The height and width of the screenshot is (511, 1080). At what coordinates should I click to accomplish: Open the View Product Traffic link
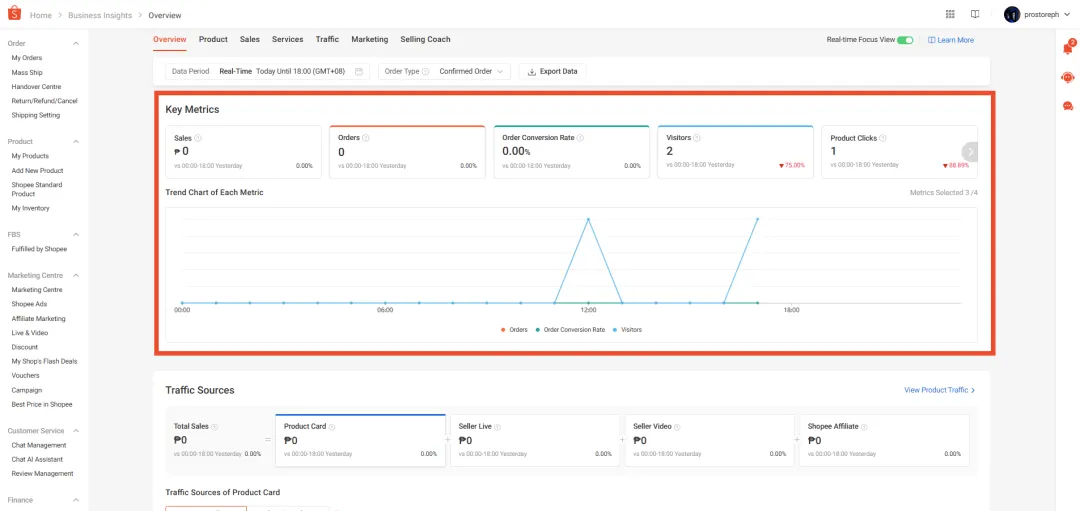point(939,390)
